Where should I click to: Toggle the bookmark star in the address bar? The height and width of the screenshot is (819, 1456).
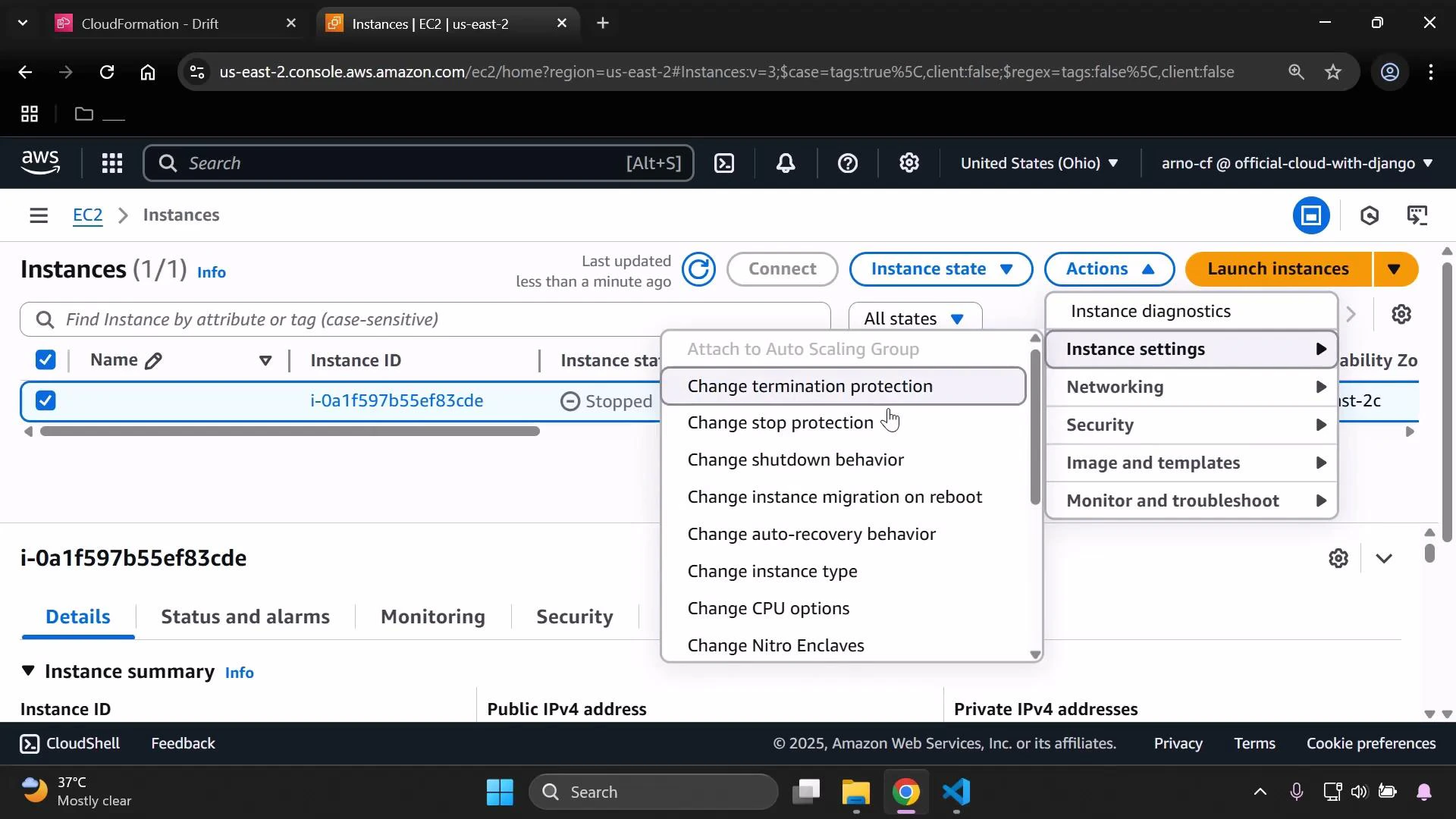tap(1334, 72)
